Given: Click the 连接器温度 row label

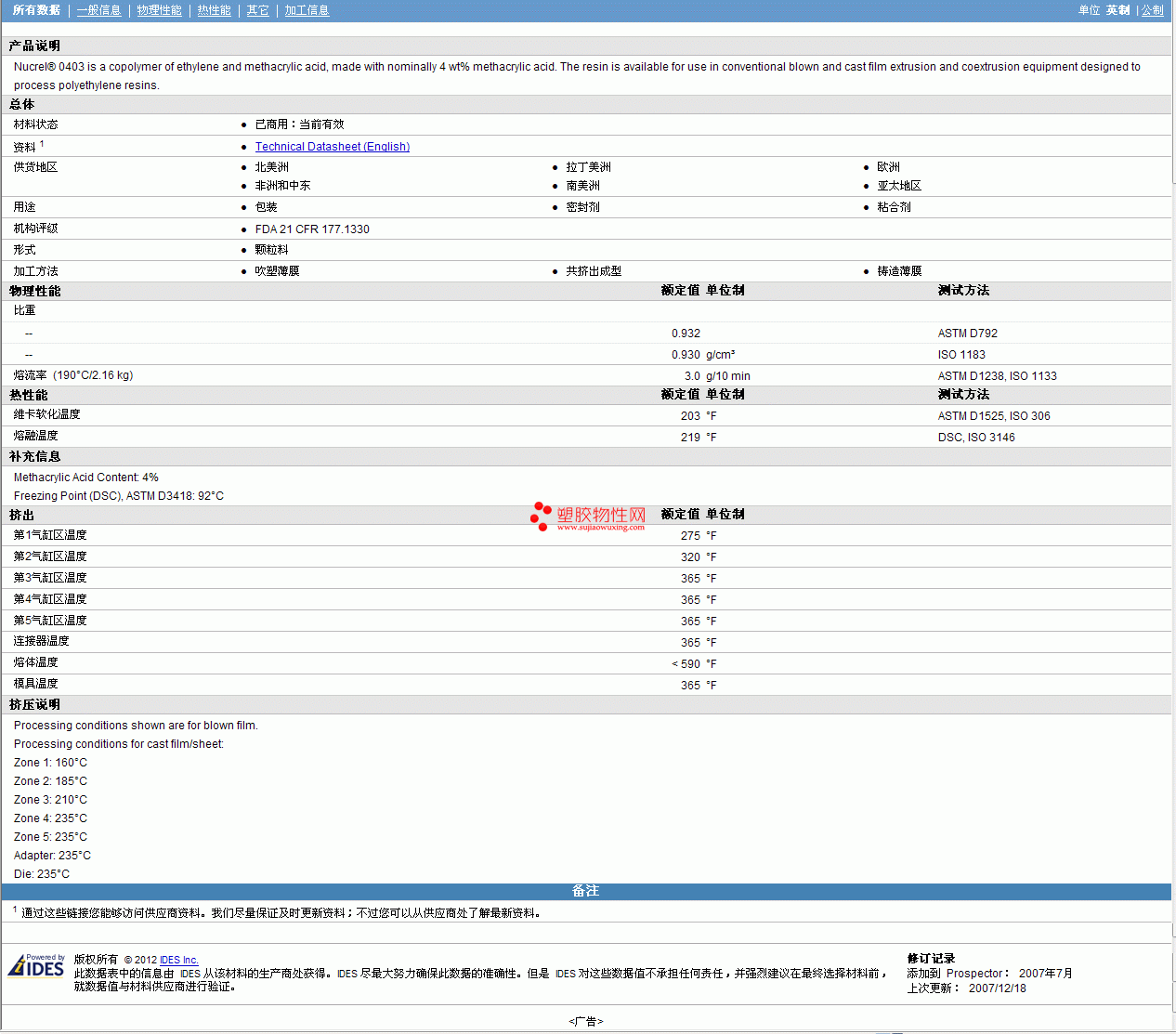Looking at the screenshot, I should 41,641.
